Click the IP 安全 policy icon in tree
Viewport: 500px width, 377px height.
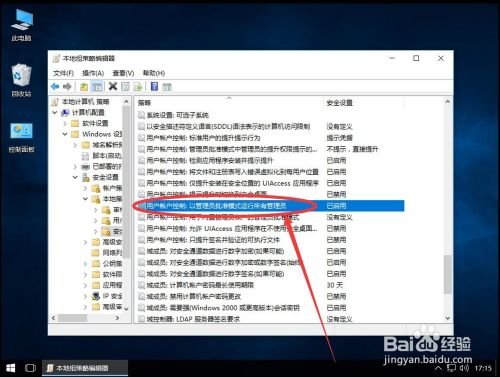click(x=96, y=296)
